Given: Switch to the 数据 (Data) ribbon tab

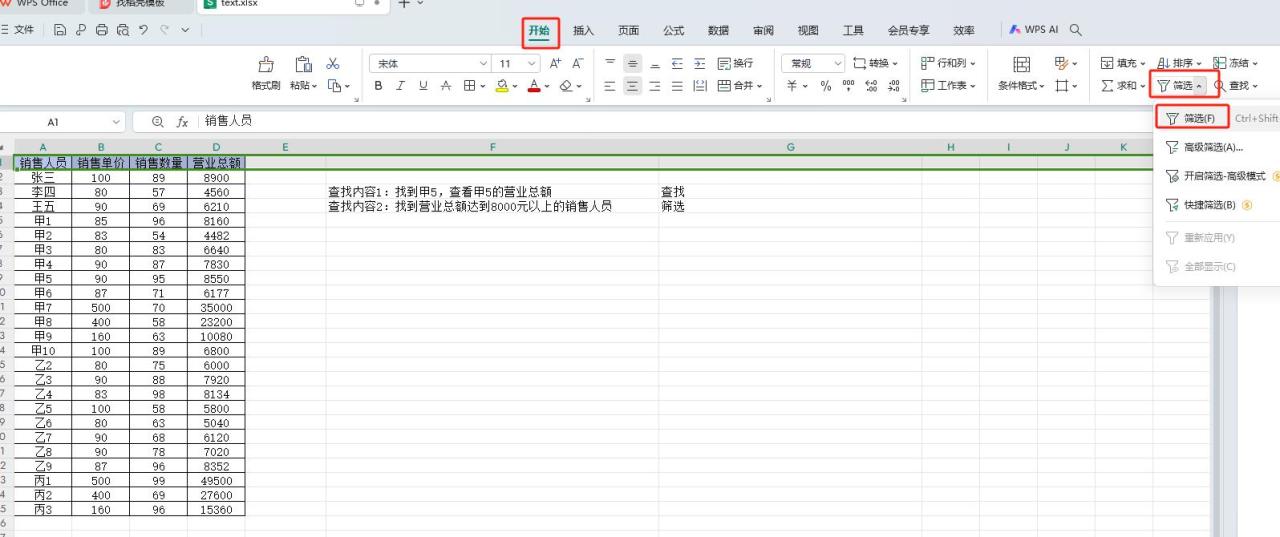Looking at the screenshot, I should (718, 30).
